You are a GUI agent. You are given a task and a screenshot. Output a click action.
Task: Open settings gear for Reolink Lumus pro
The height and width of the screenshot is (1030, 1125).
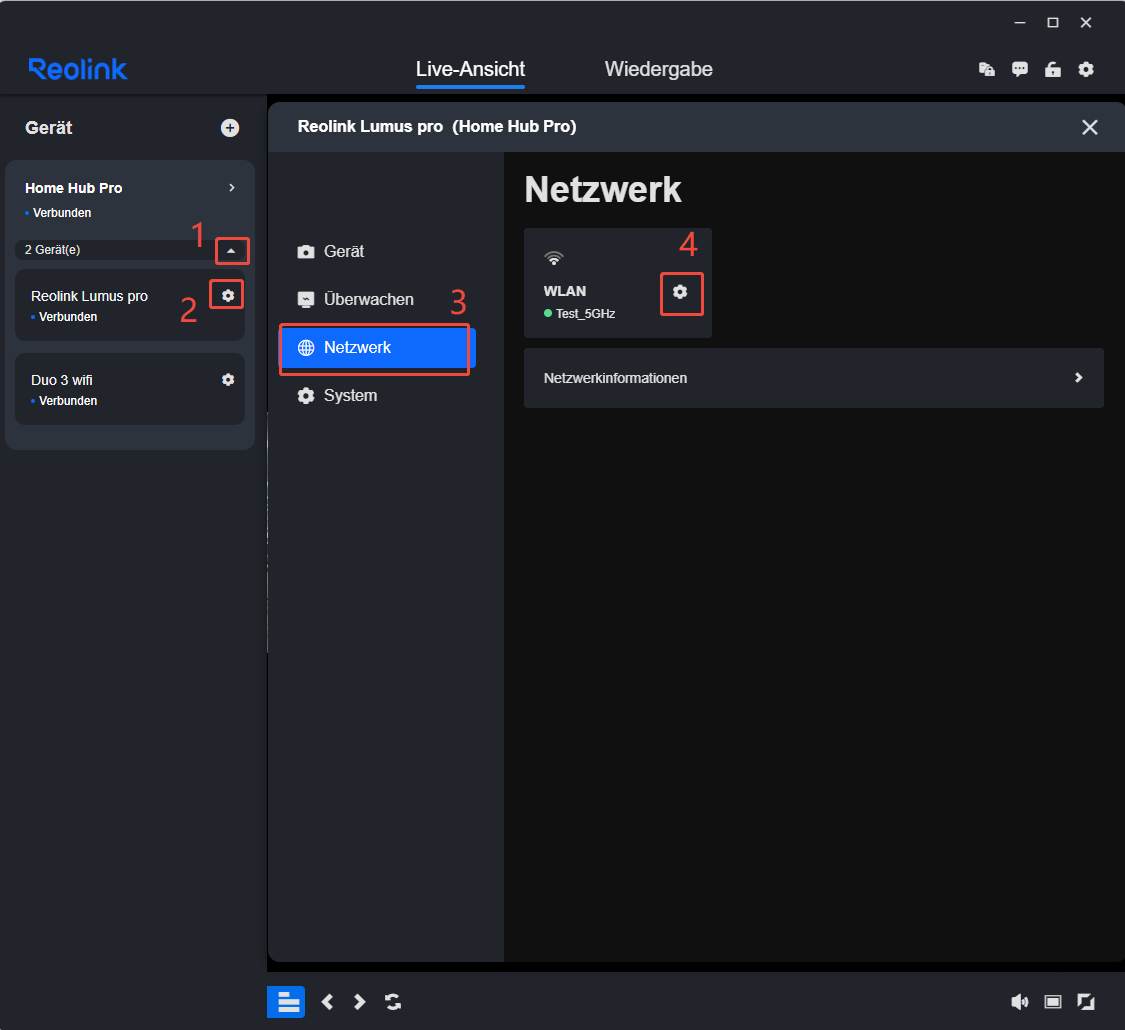tap(228, 296)
